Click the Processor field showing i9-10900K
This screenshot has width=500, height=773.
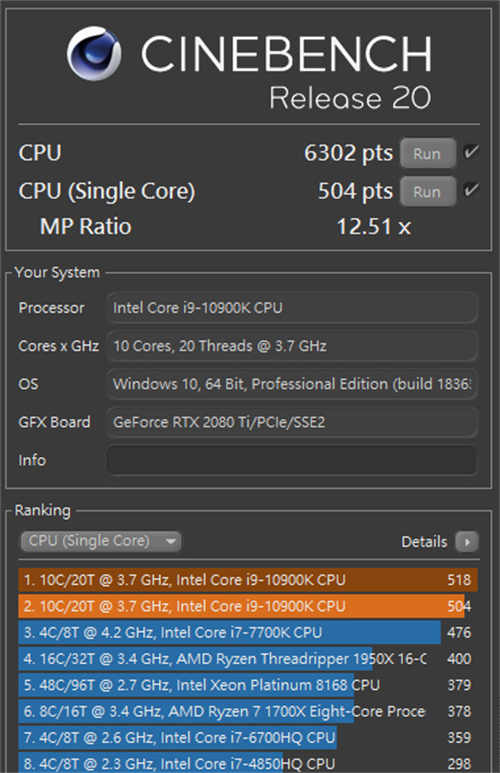click(x=292, y=308)
